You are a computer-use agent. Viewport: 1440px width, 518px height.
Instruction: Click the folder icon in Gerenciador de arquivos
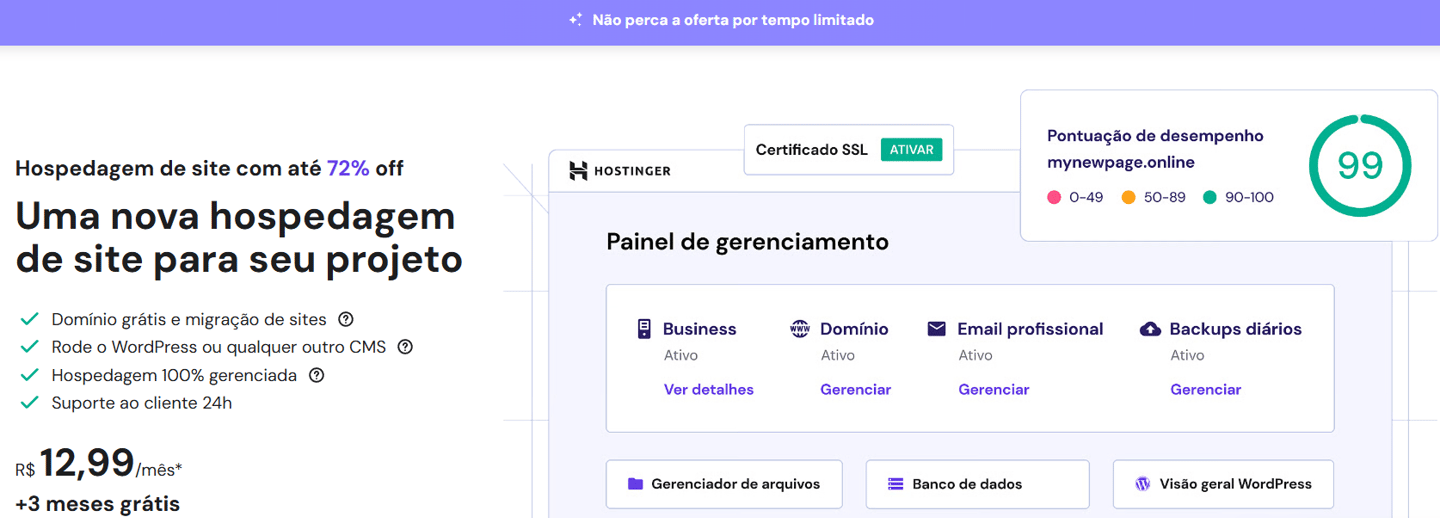coord(635,484)
